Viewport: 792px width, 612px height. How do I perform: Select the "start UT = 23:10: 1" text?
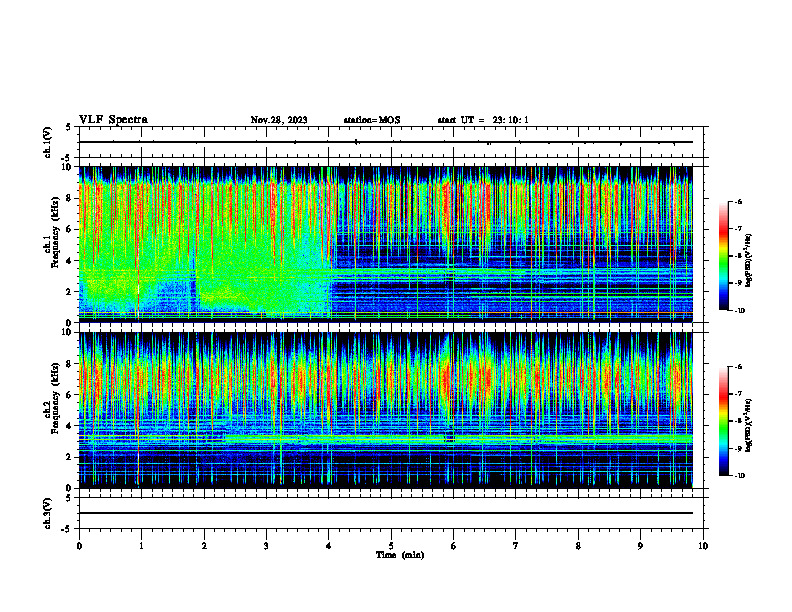tap(483, 120)
